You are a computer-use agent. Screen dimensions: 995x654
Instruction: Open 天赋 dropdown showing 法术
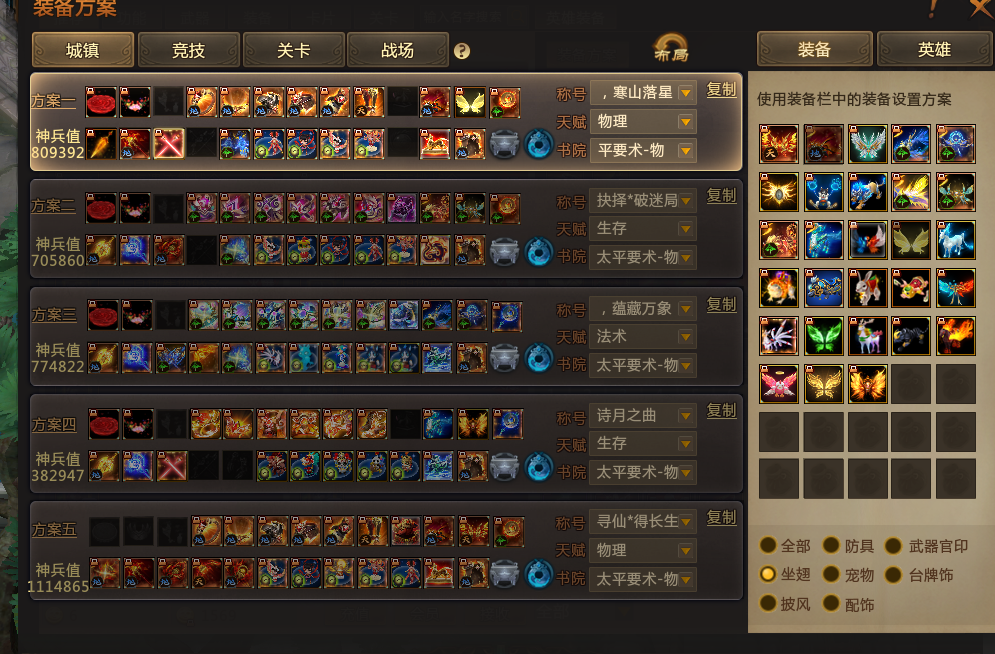tap(643, 337)
